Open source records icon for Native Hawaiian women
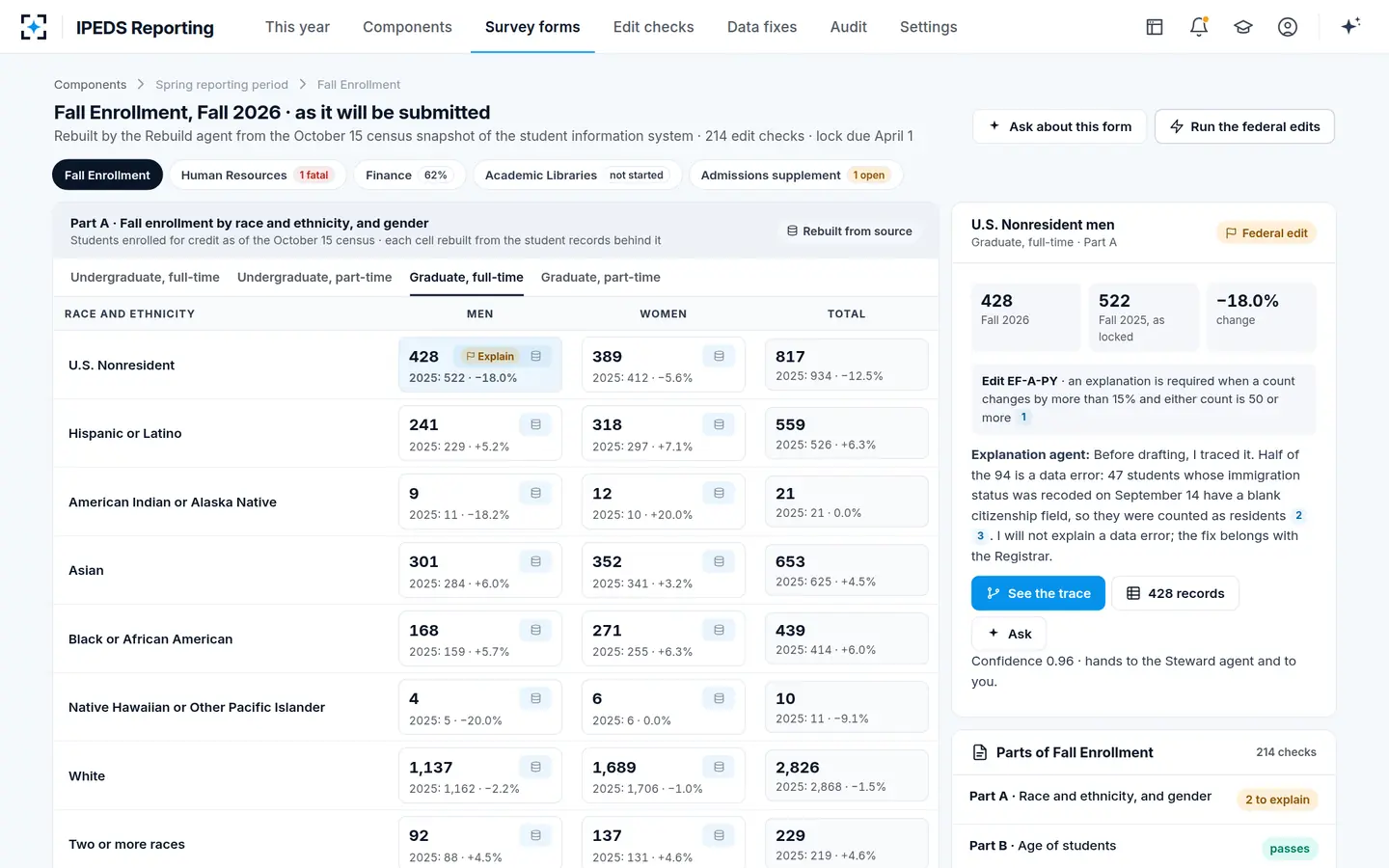Image resolution: width=1389 pixels, height=868 pixels. pos(719,698)
